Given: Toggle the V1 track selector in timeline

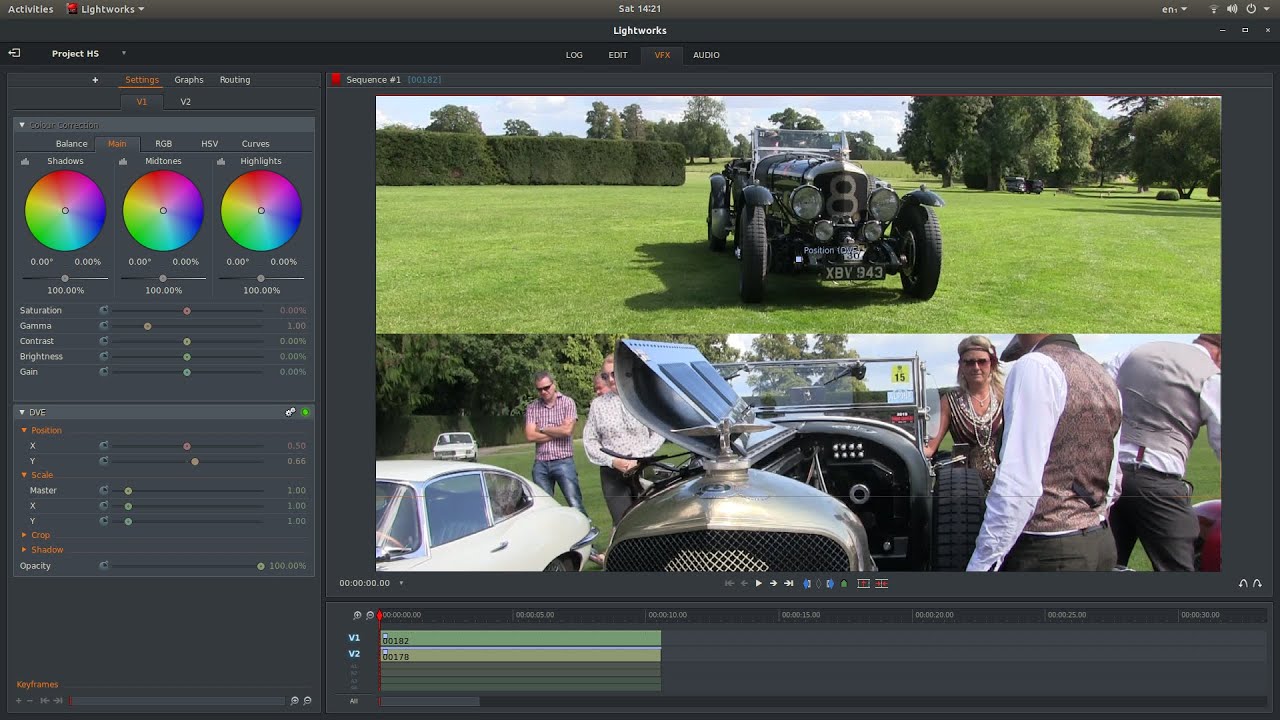Looking at the screenshot, I should (x=354, y=638).
